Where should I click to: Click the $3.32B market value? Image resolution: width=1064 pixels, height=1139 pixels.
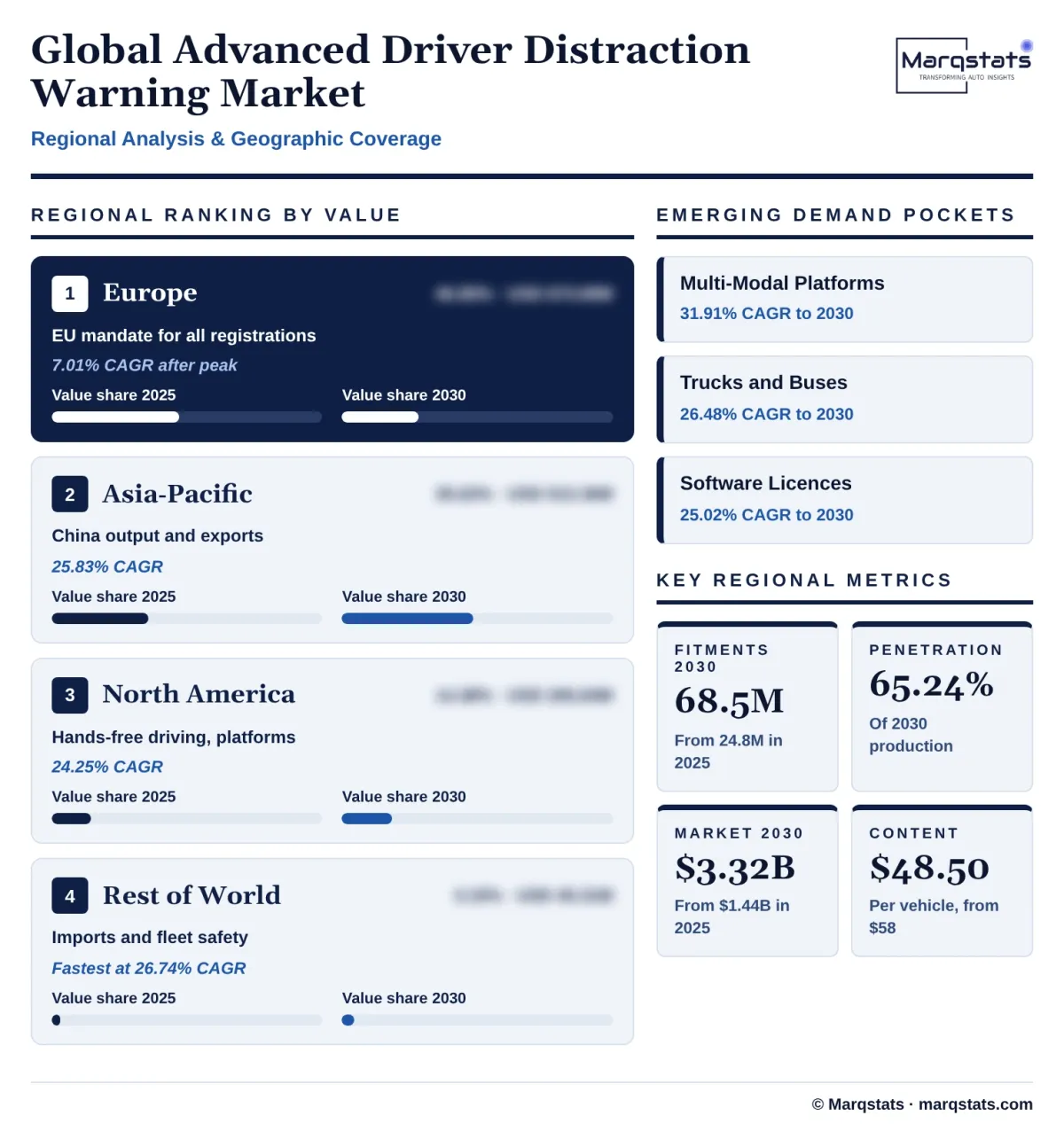(735, 868)
